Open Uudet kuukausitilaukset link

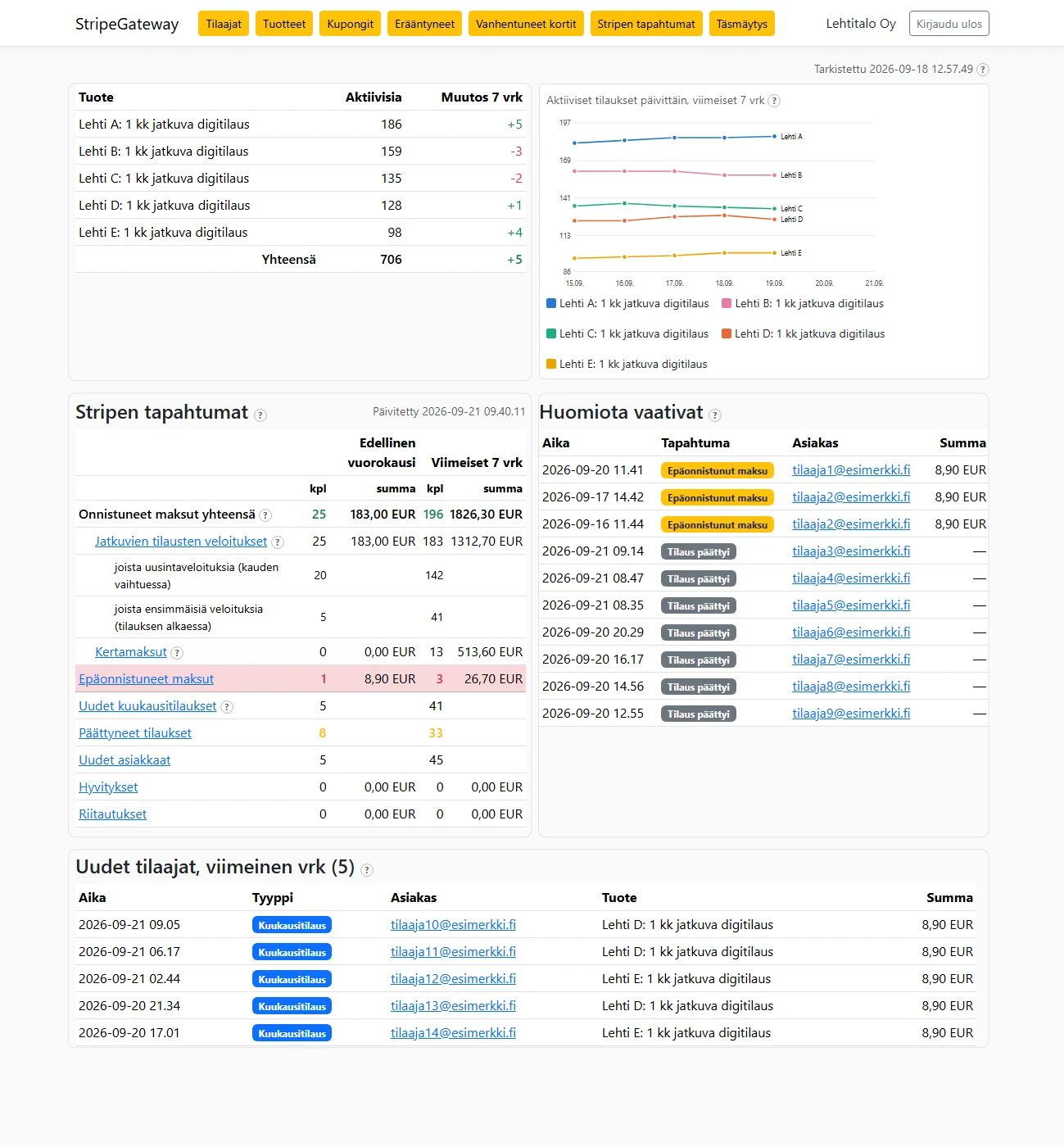pyautogui.click(x=147, y=706)
